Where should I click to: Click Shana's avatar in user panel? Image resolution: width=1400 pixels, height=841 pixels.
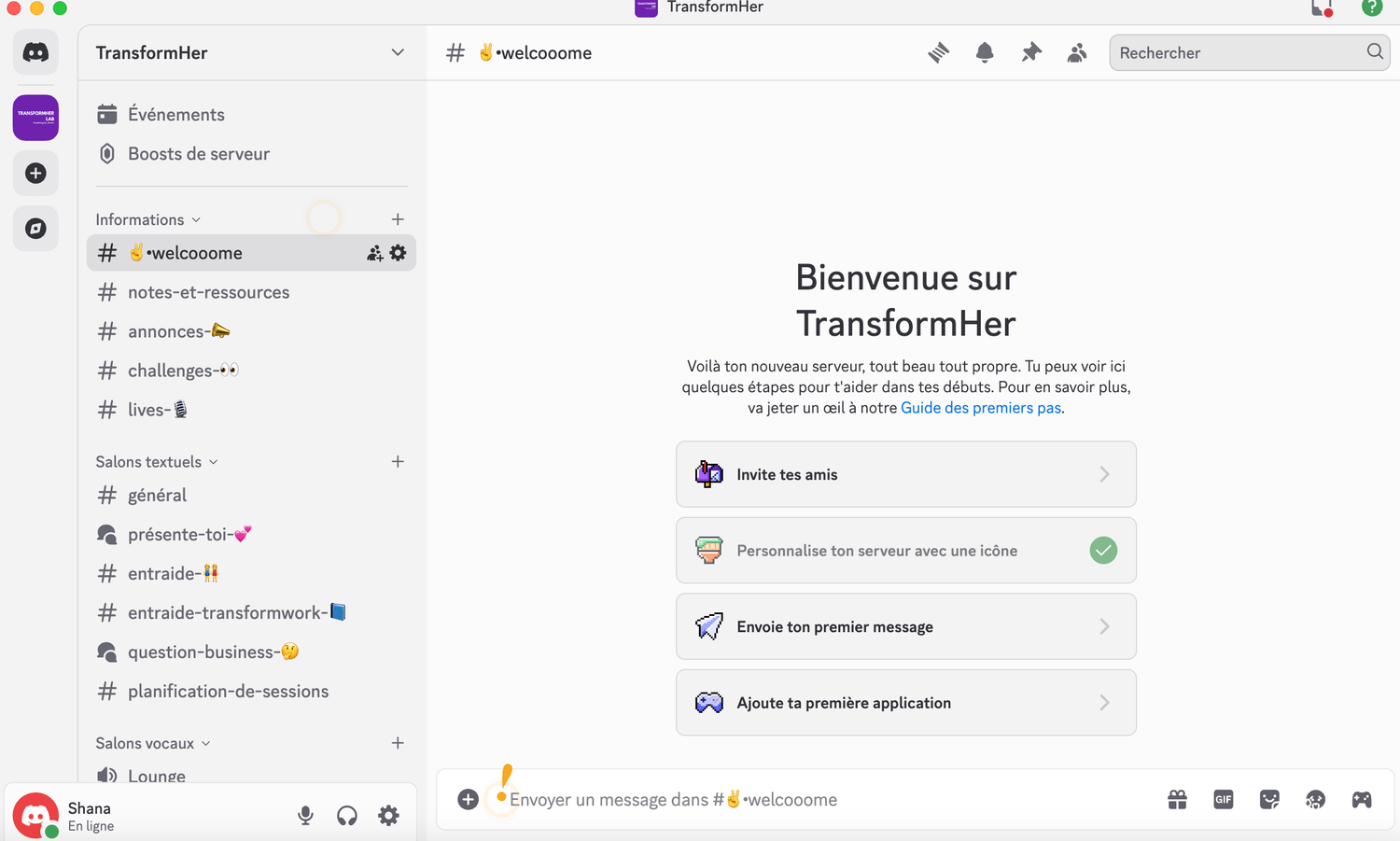(x=35, y=816)
